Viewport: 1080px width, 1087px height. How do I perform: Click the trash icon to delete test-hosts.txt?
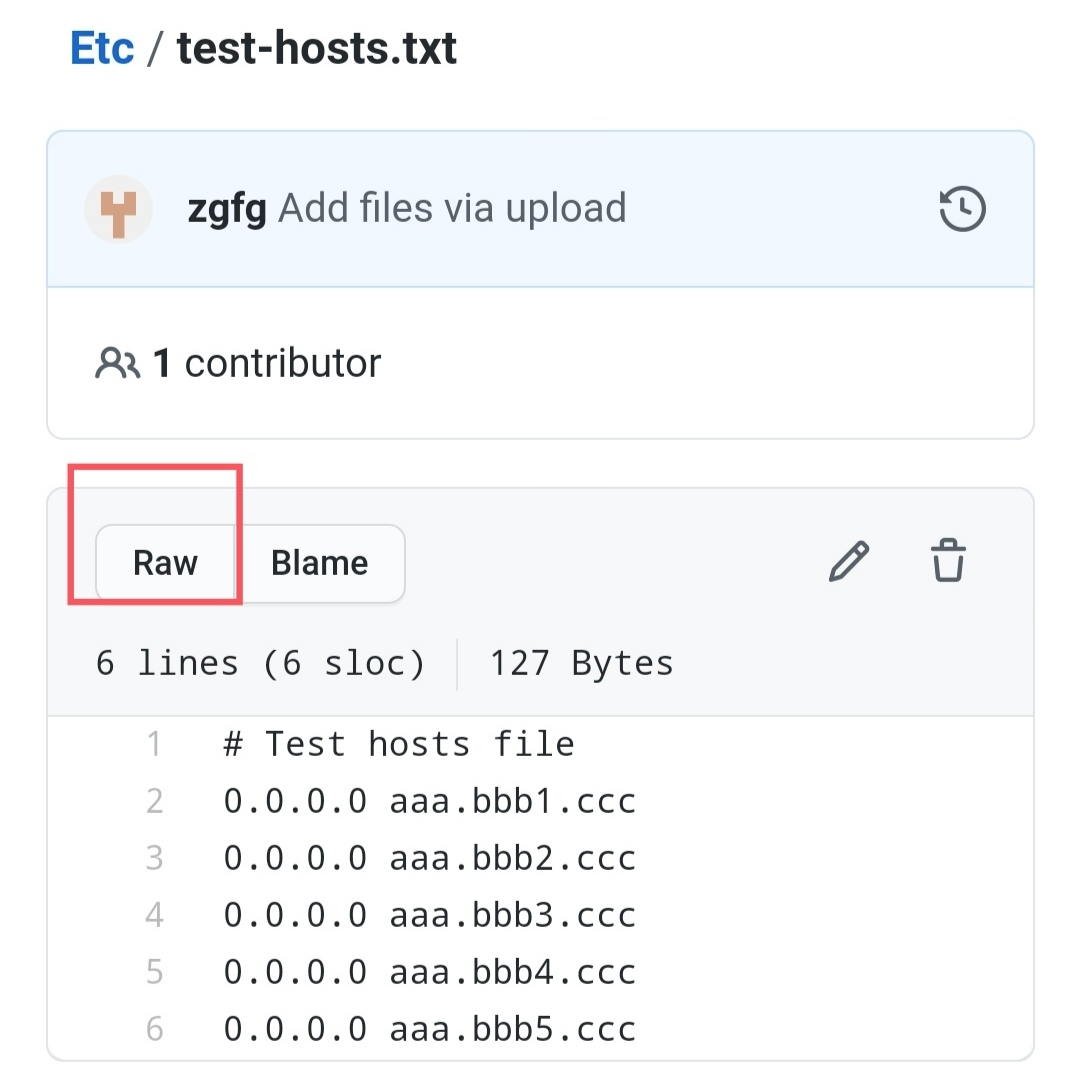click(948, 560)
